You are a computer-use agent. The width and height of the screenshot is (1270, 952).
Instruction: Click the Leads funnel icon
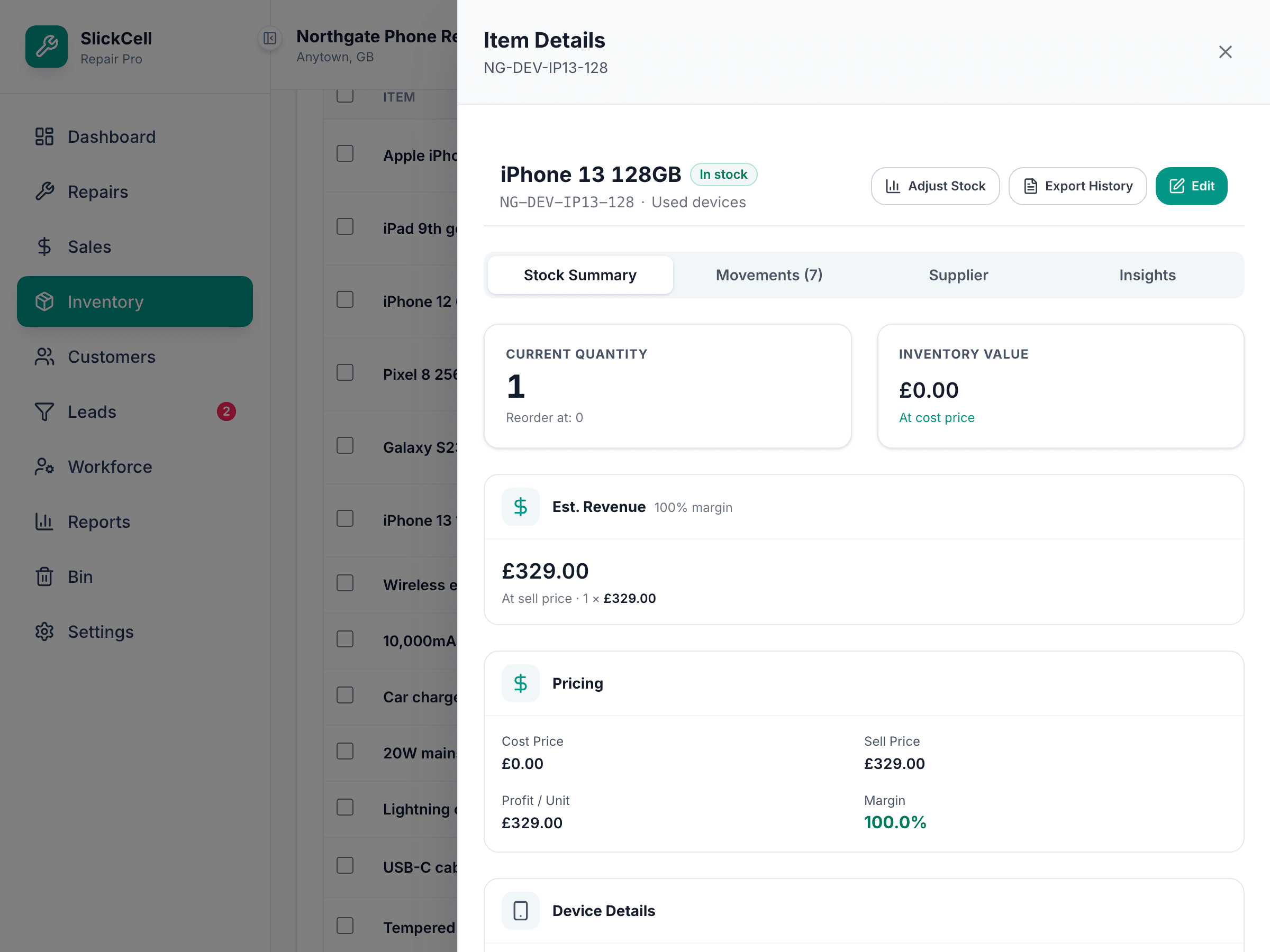click(44, 412)
